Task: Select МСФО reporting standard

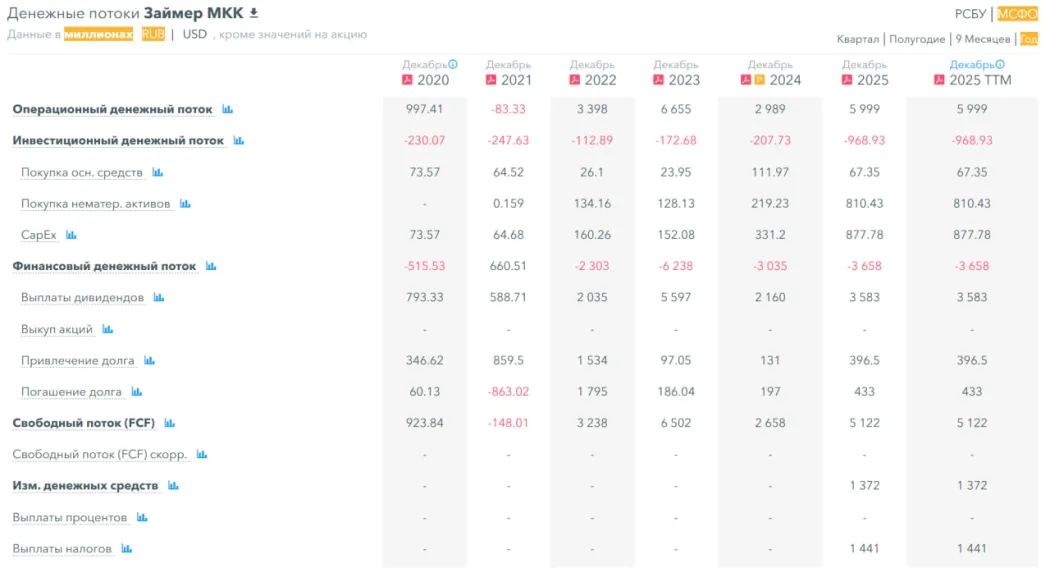Action: [x=1018, y=13]
